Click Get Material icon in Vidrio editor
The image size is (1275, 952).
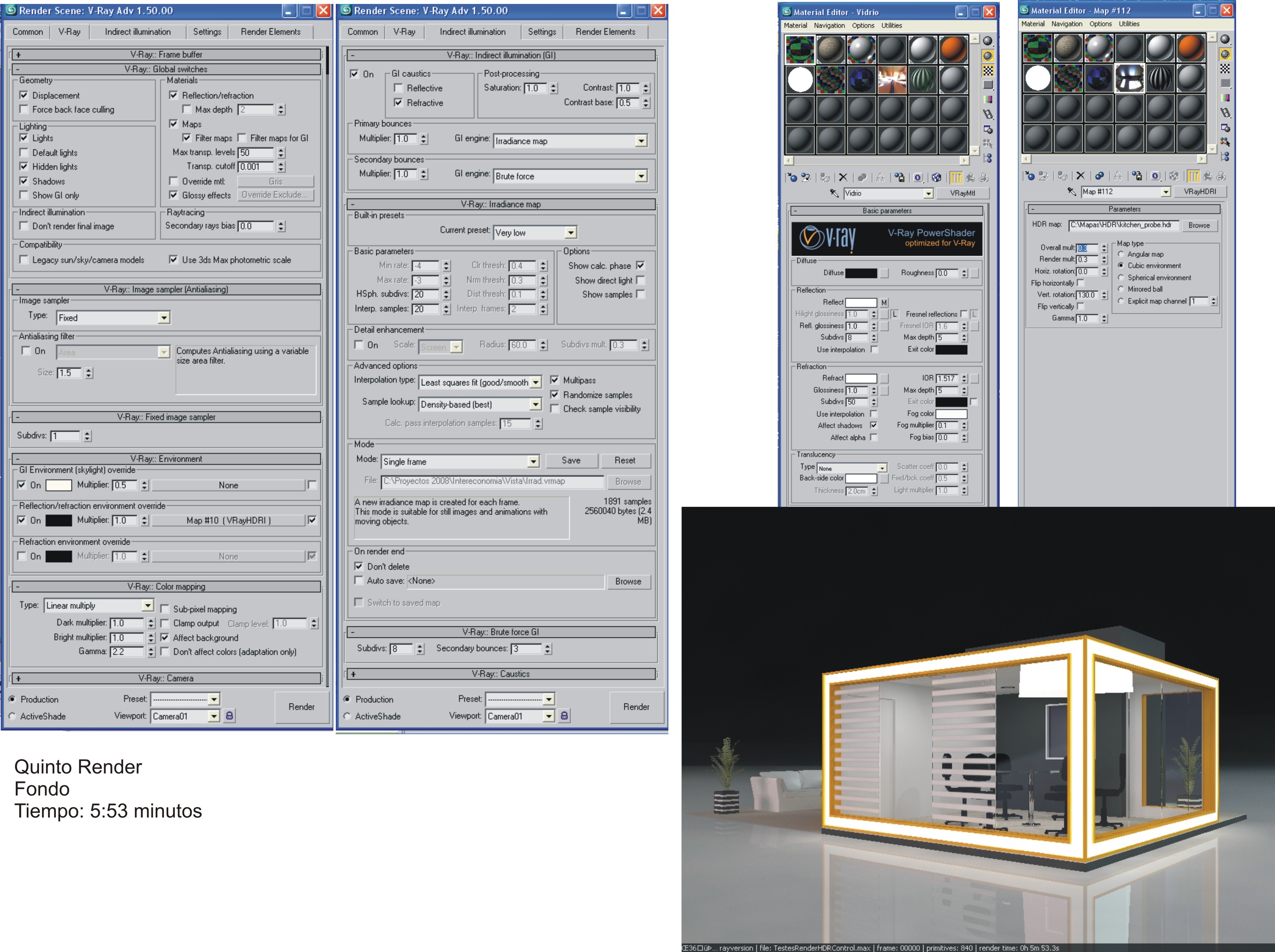tap(792, 177)
